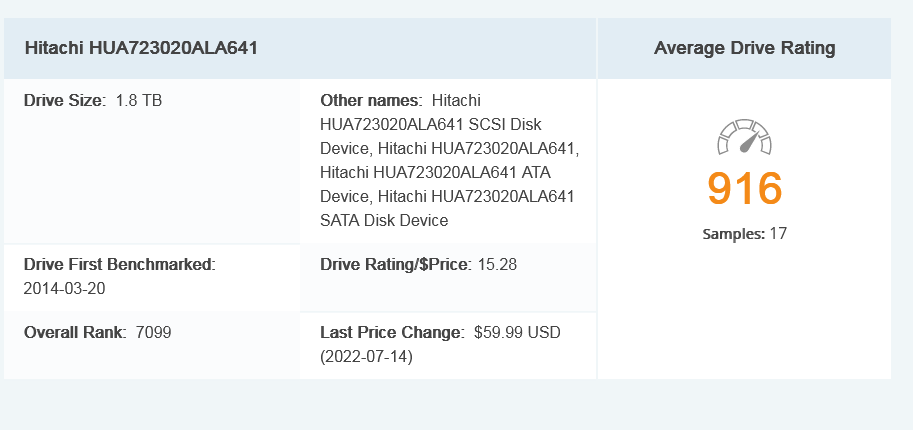Viewport: 913px width, 430px height.
Task: Select the 1.8 TB drive size value
Action: tap(138, 101)
